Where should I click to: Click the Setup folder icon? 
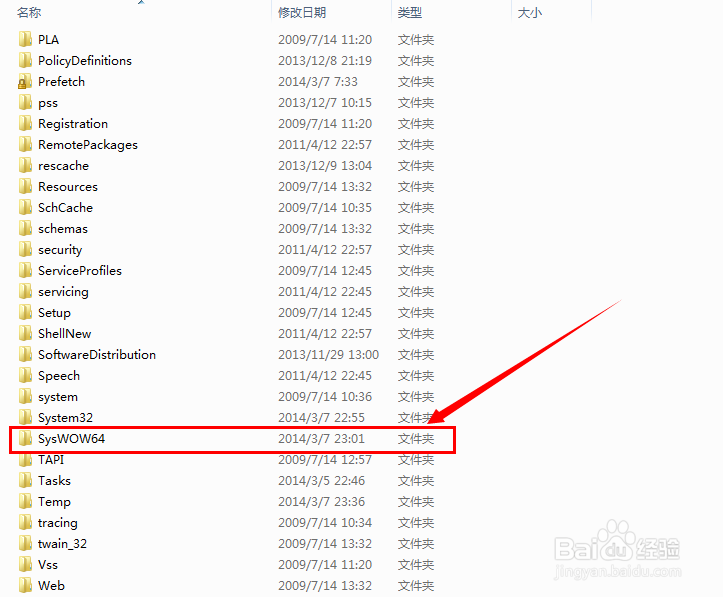25,313
